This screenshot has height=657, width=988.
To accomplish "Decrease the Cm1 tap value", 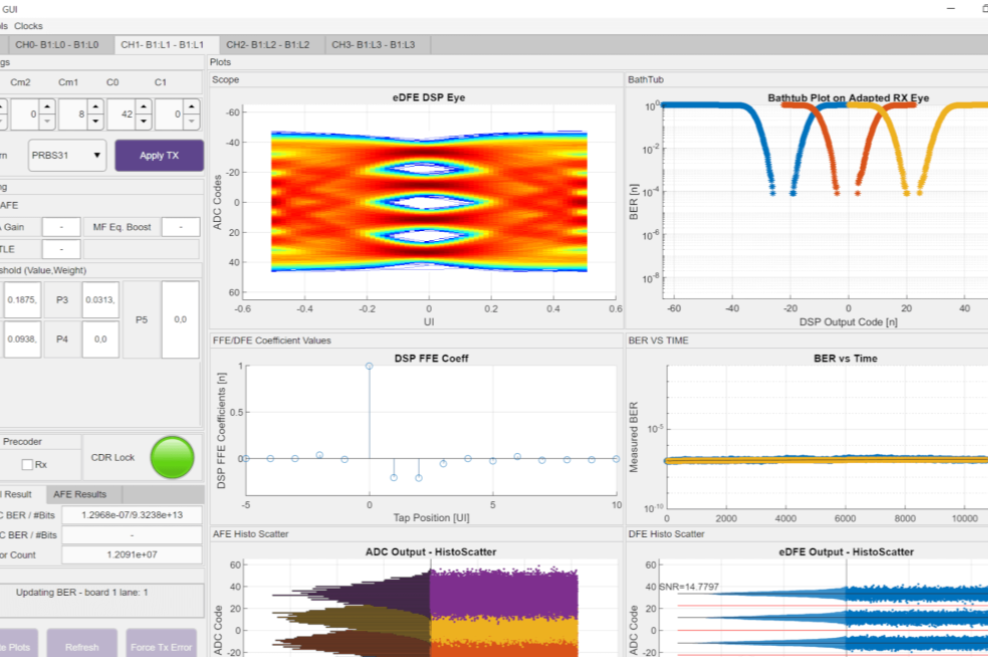I will point(95,122).
